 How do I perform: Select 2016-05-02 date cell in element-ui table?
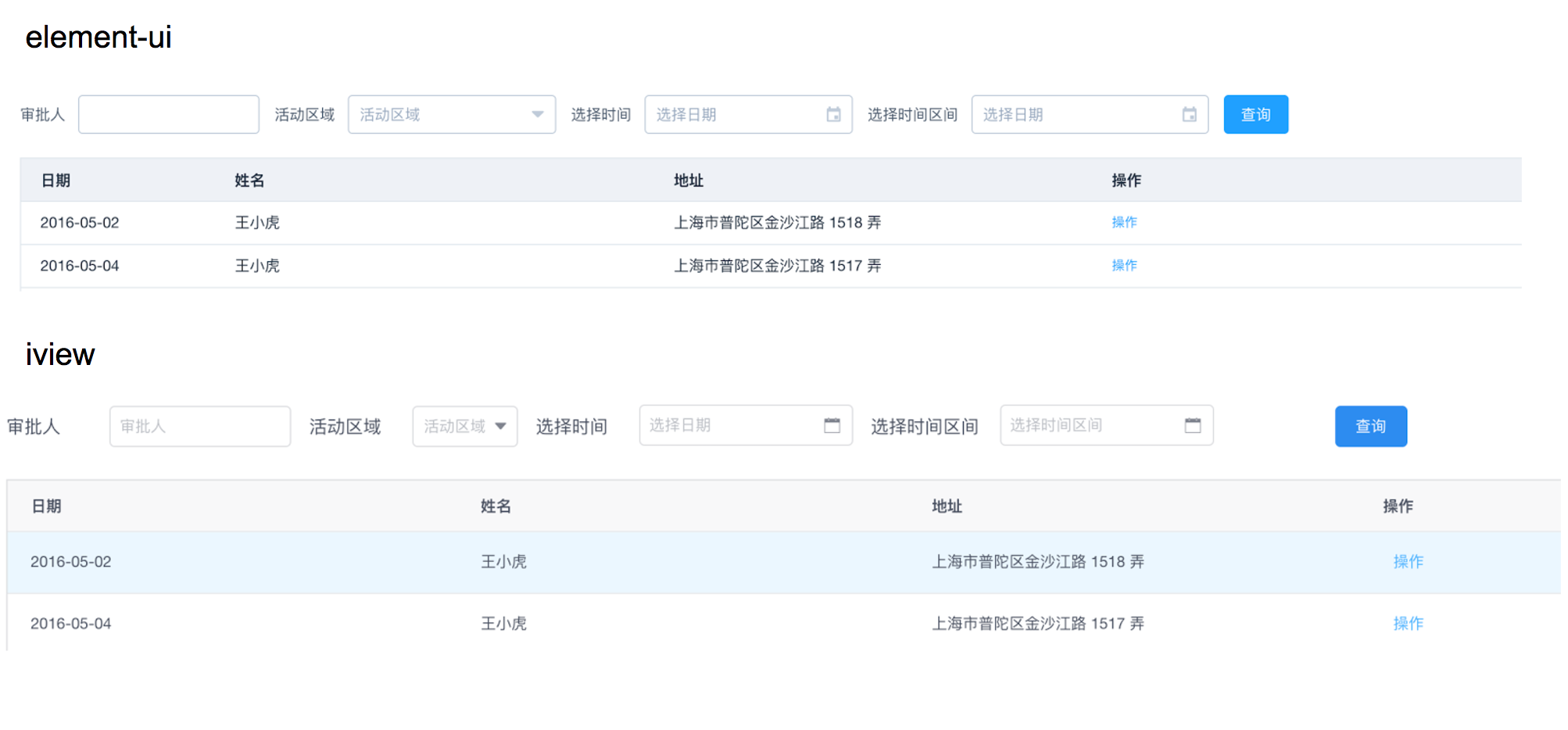click(x=80, y=223)
